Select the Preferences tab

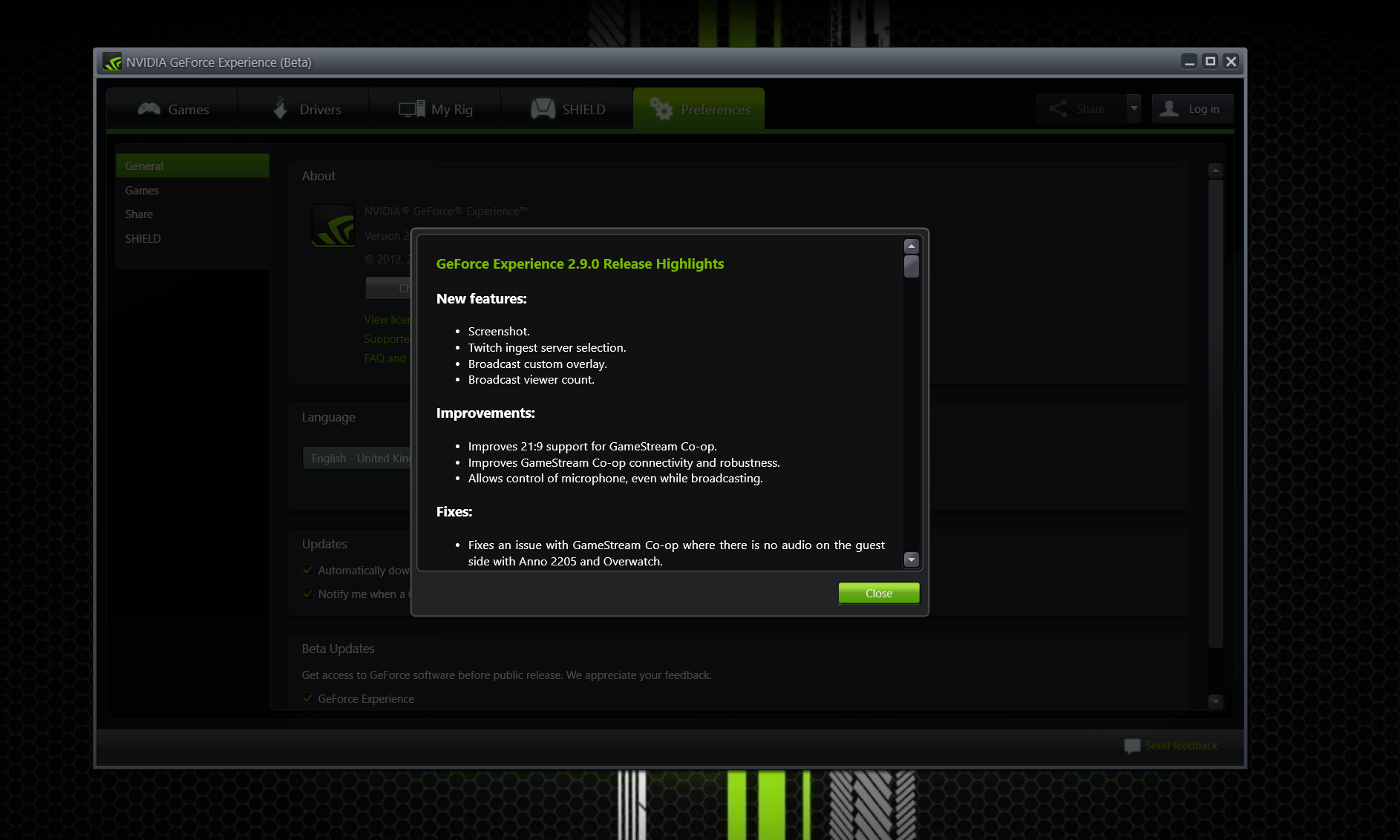699,109
